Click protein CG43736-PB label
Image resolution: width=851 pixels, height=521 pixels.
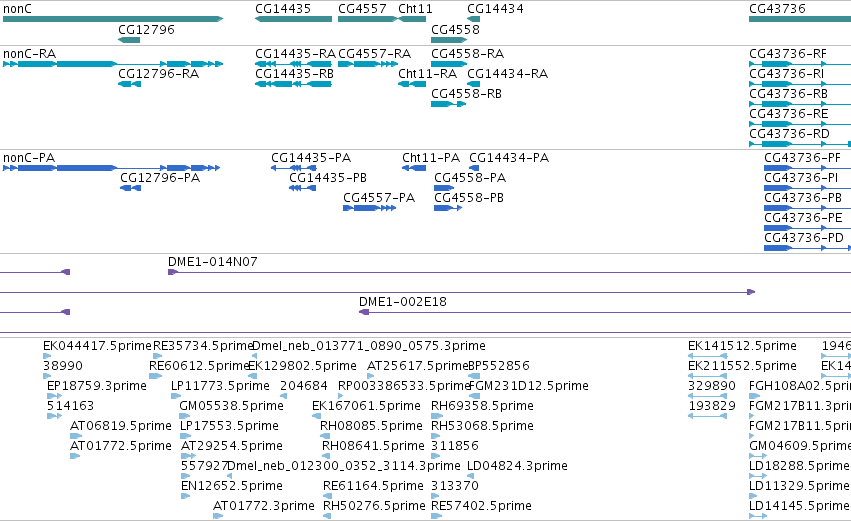pos(803,198)
